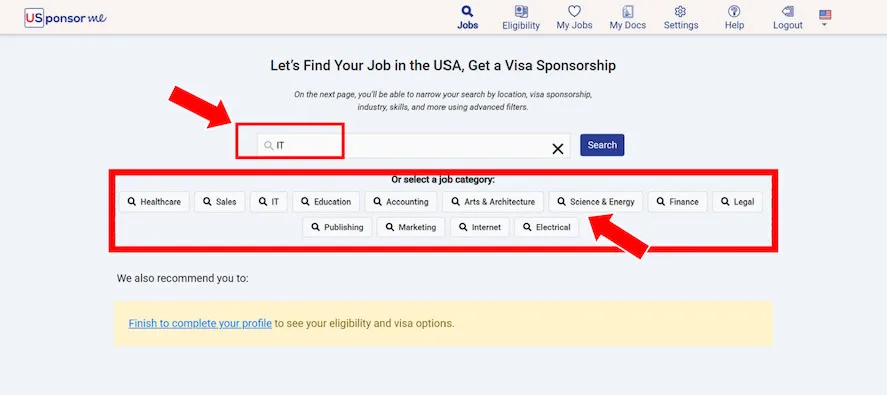
Task: Choose the Arts & Architecture category
Action: click(x=493, y=202)
